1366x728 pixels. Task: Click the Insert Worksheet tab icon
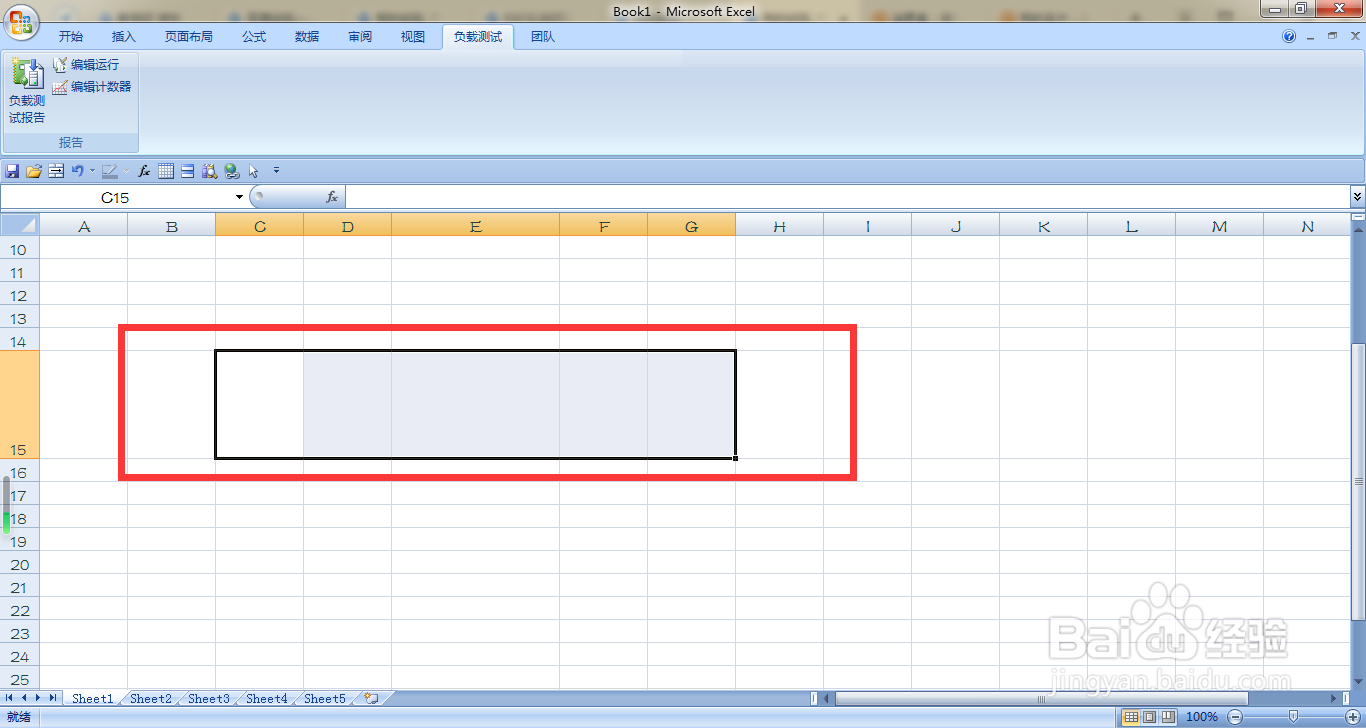point(372,698)
